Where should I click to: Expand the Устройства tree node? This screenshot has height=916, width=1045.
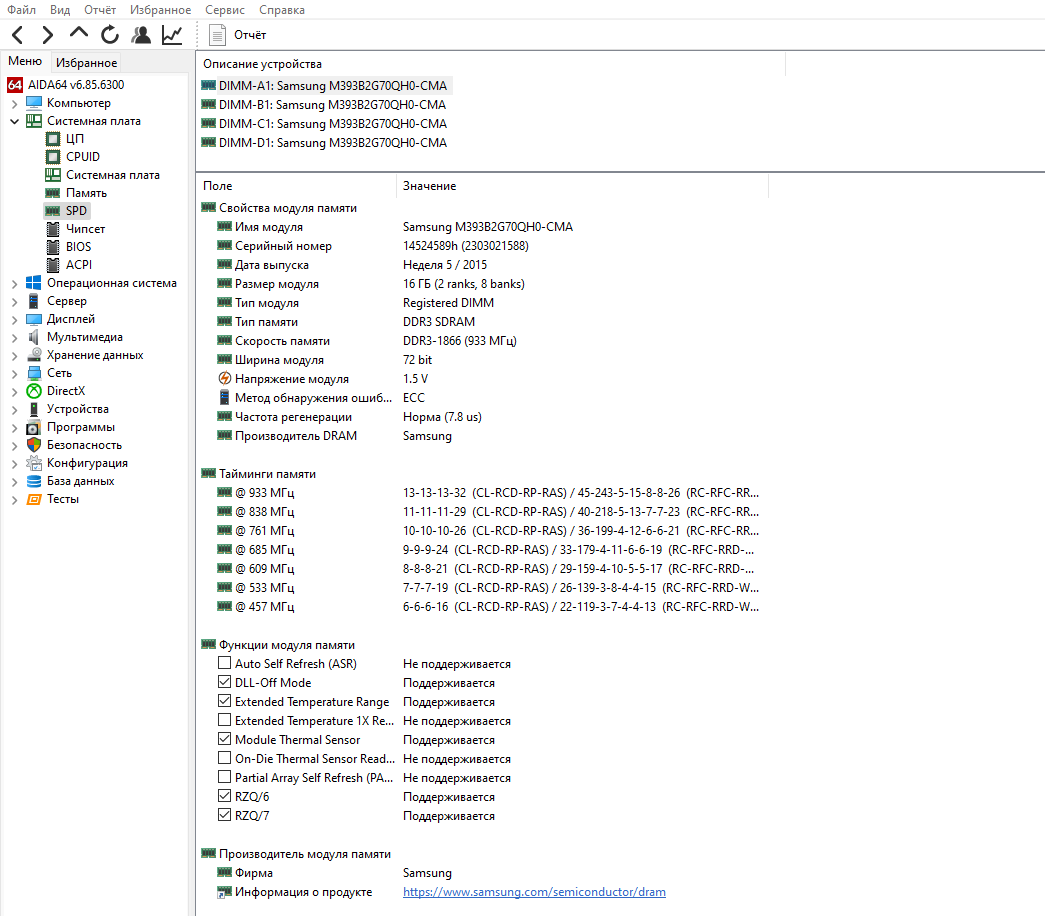(x=15, y=409)
